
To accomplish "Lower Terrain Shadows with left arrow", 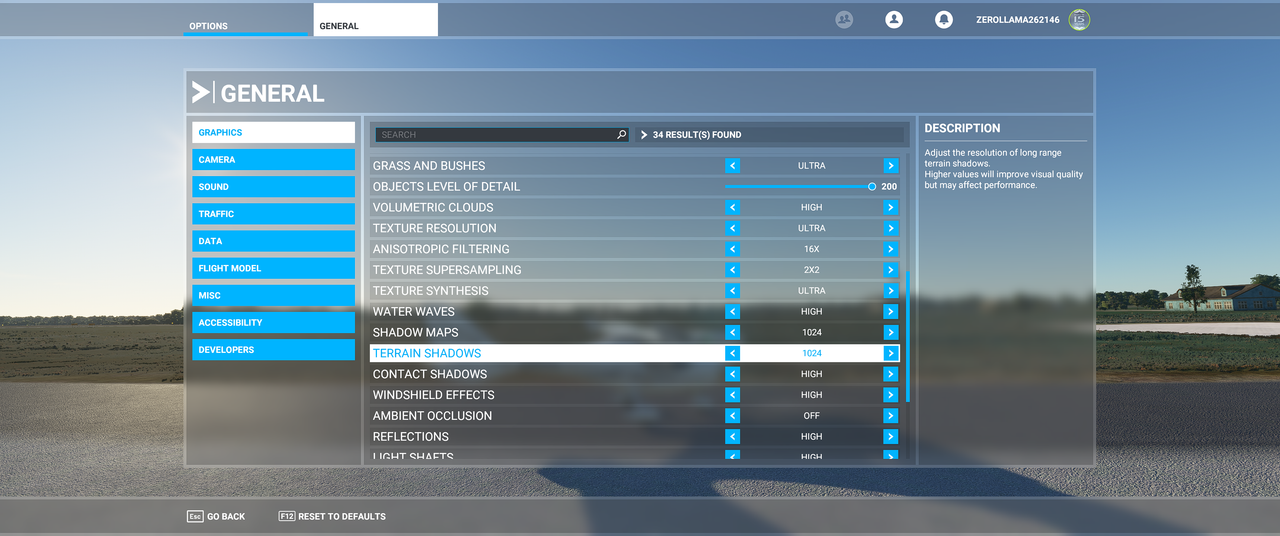I will pos(732,353).
